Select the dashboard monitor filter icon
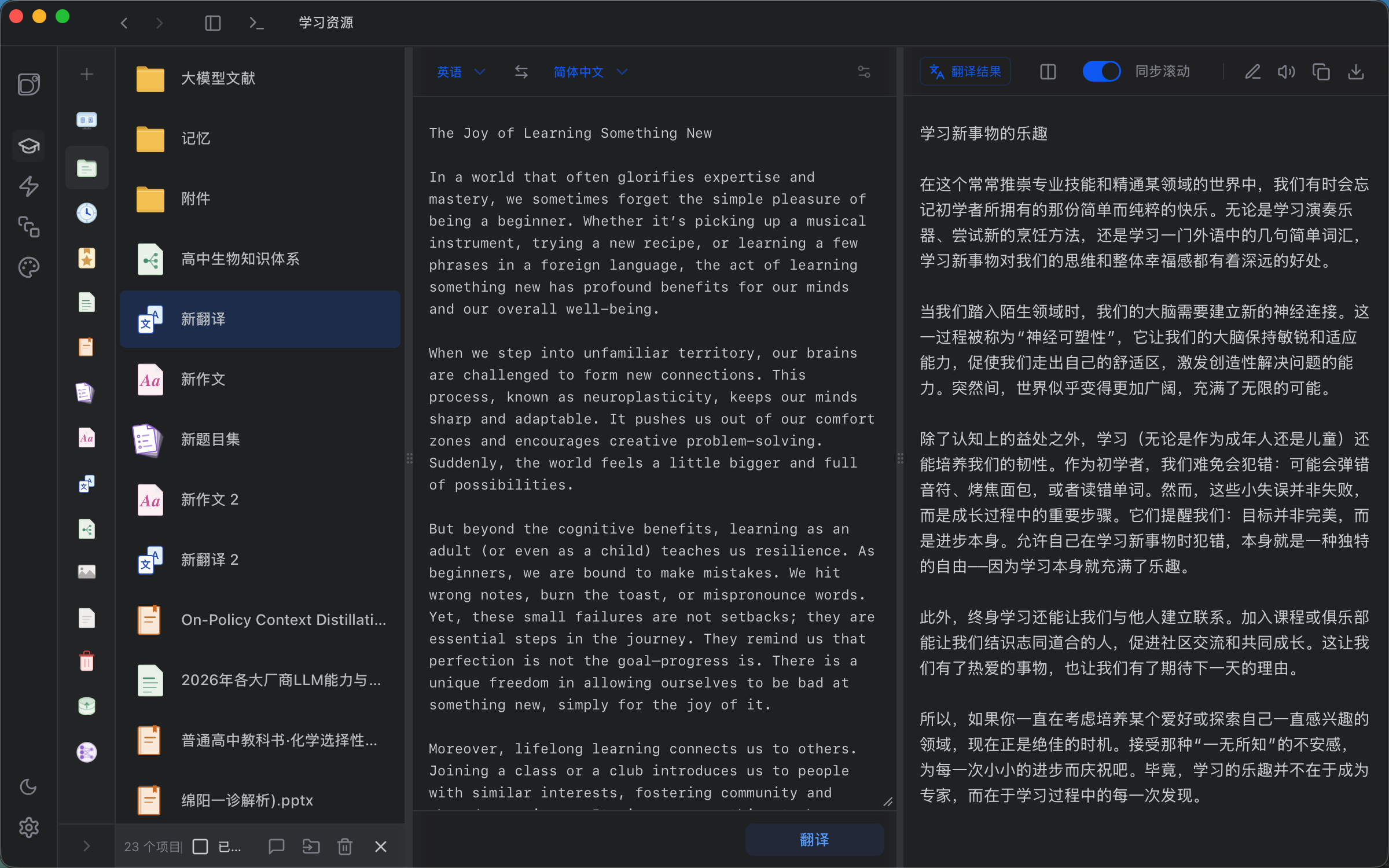 [87, 120]
